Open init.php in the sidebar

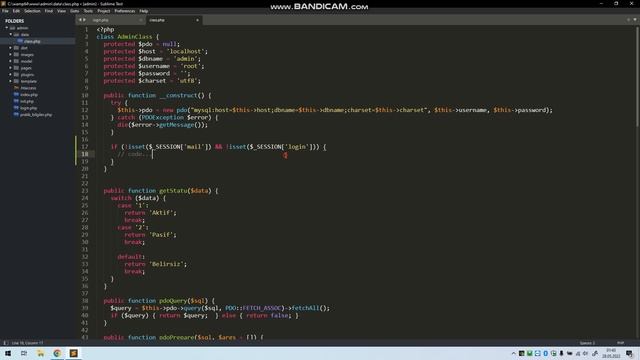click(27, 101)
